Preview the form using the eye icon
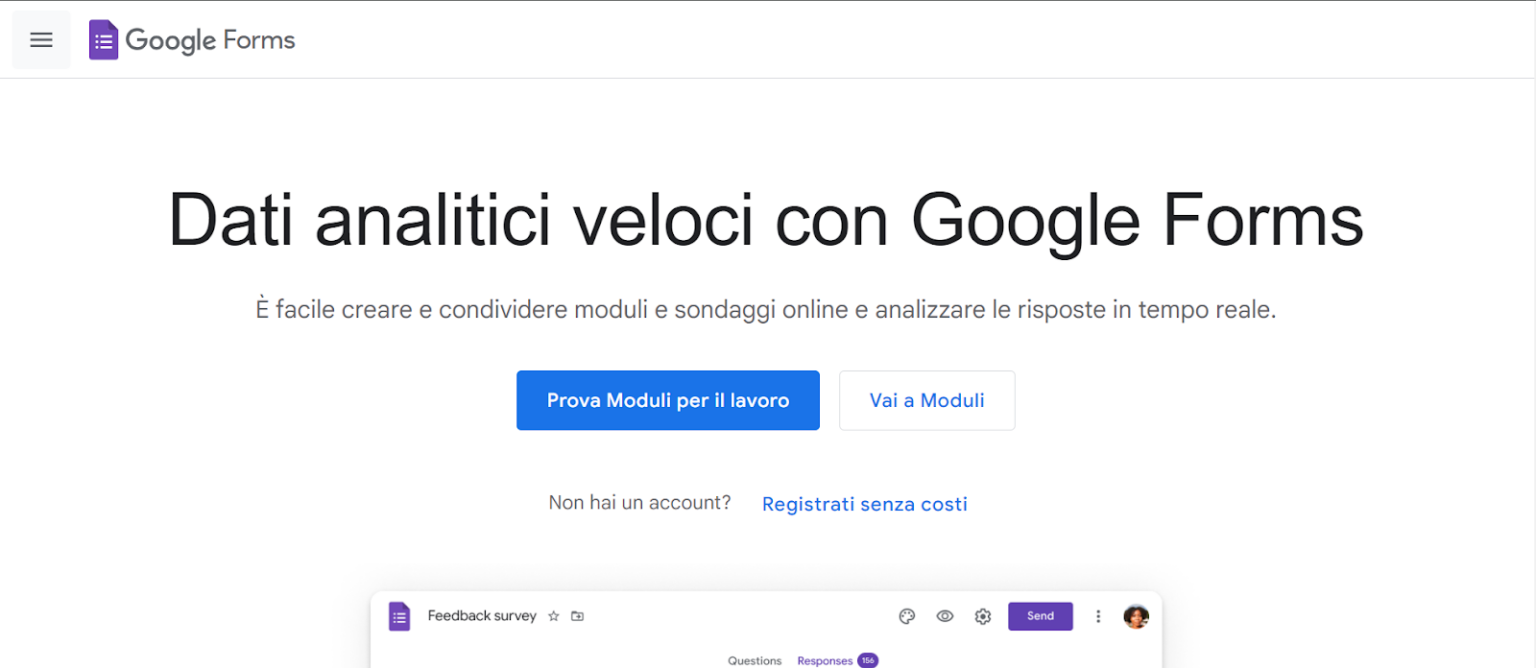Viewport: 1536px width, 668px height. (944, 616)
